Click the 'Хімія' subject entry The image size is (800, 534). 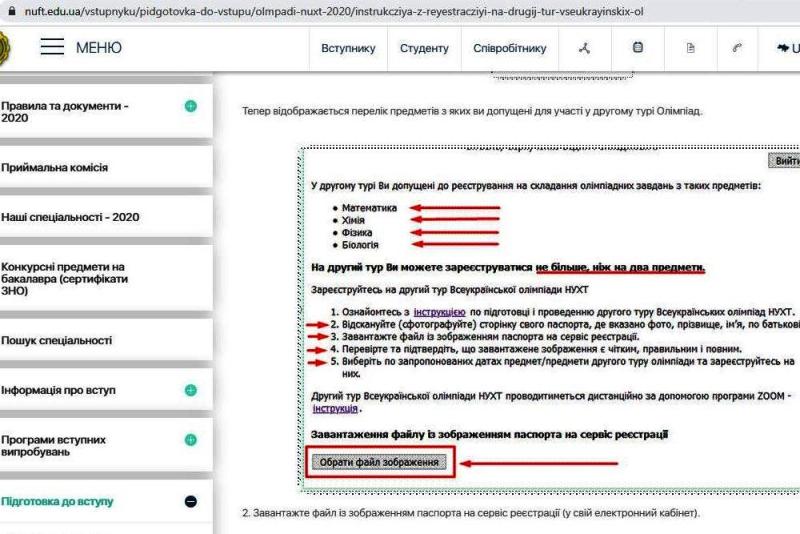tap(353, 220)
